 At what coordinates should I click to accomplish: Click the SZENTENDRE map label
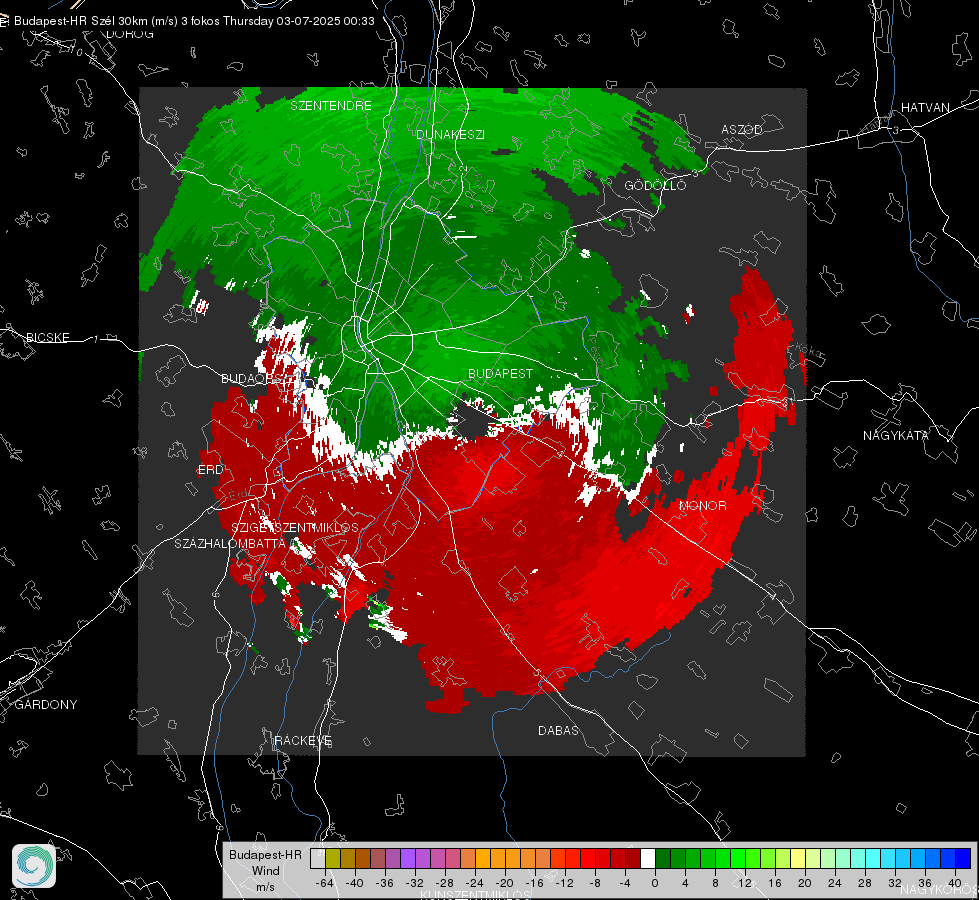331,106
